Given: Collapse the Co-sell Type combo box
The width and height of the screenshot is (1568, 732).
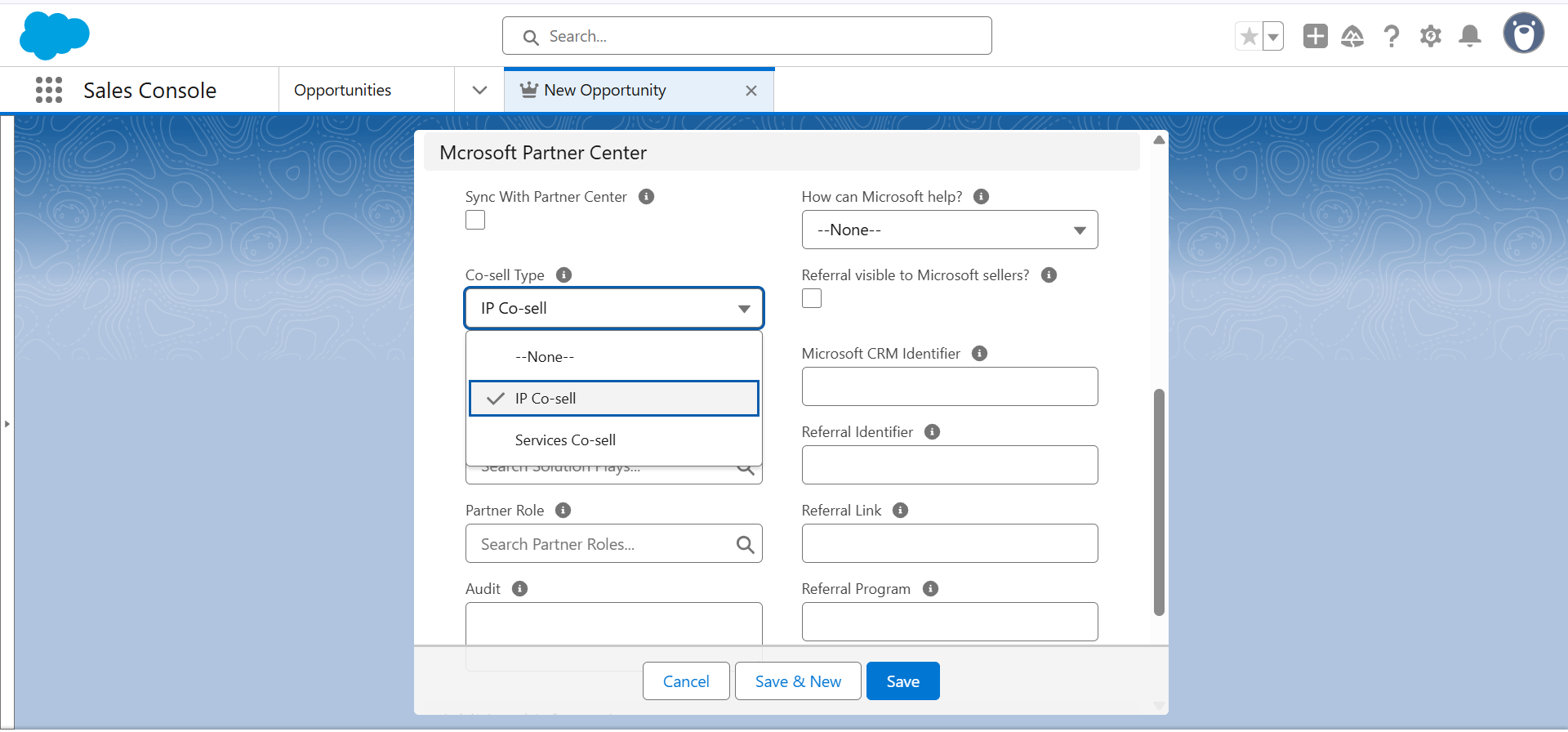Looking at the screenshot, I should coord(614,308).
